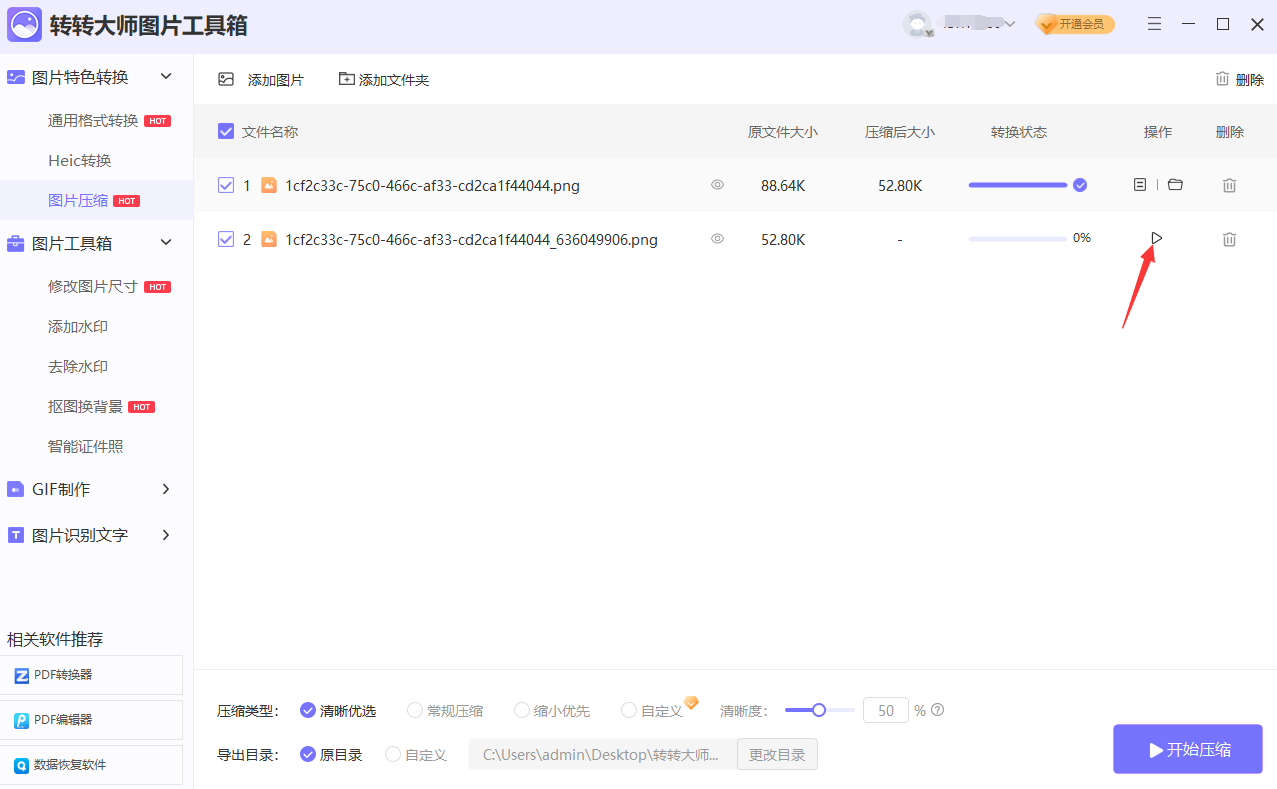Click the completed checkmark status of row 1
The height and width of the screenshot is (789, 1277).
click(x=1080, y=185)
